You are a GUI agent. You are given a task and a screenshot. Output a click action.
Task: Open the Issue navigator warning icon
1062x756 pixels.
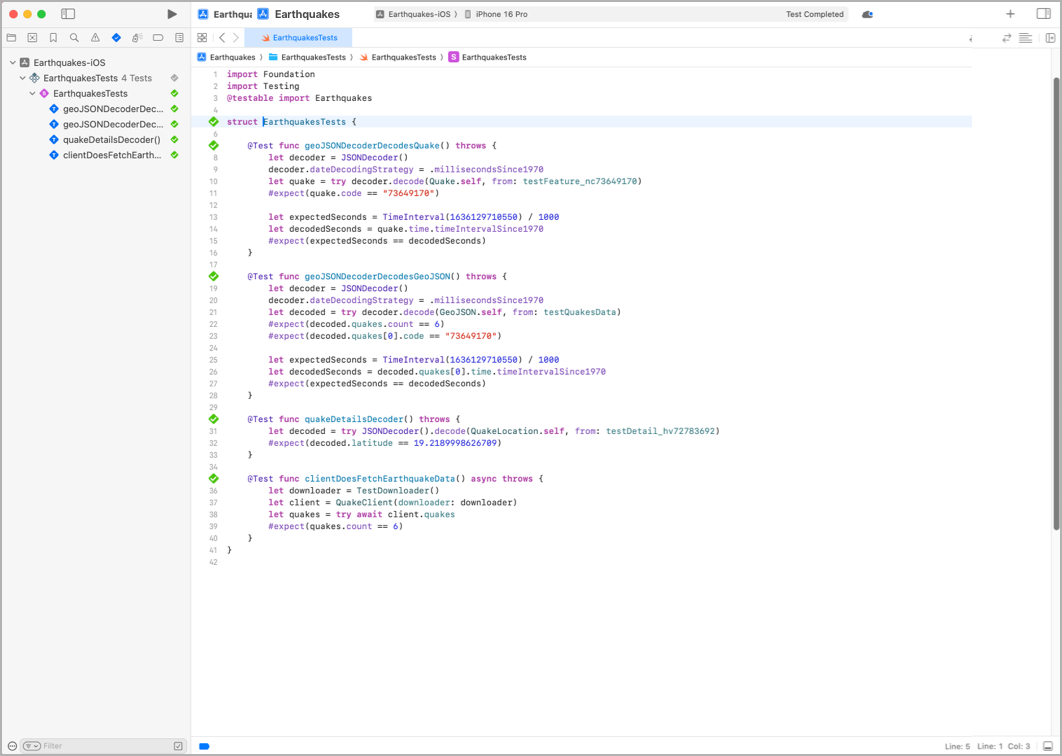pyautogui.click(x=95, y=38)
